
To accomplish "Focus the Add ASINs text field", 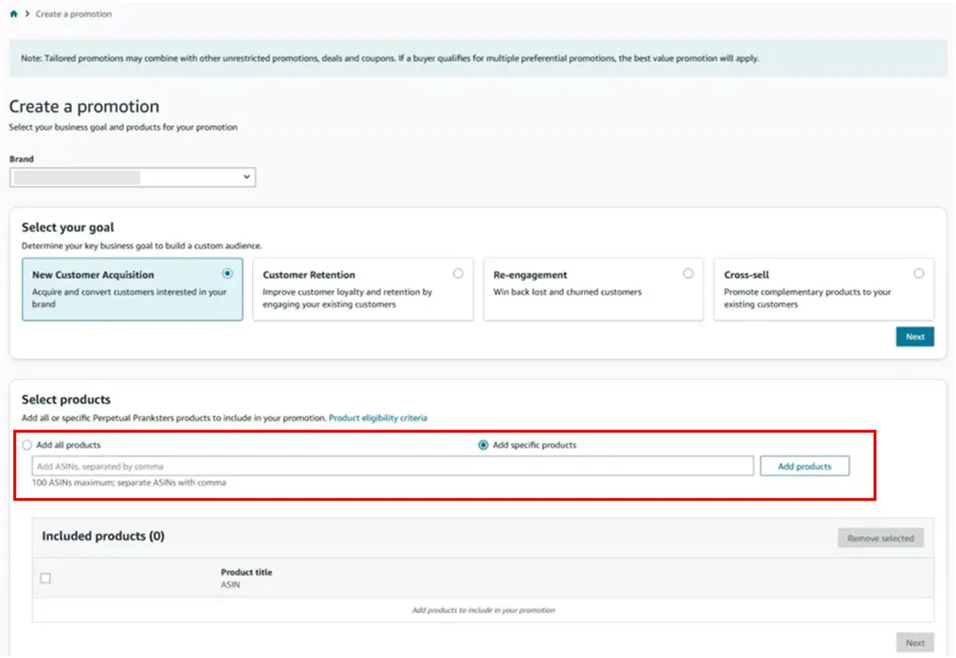I will (x=392, y=466).
